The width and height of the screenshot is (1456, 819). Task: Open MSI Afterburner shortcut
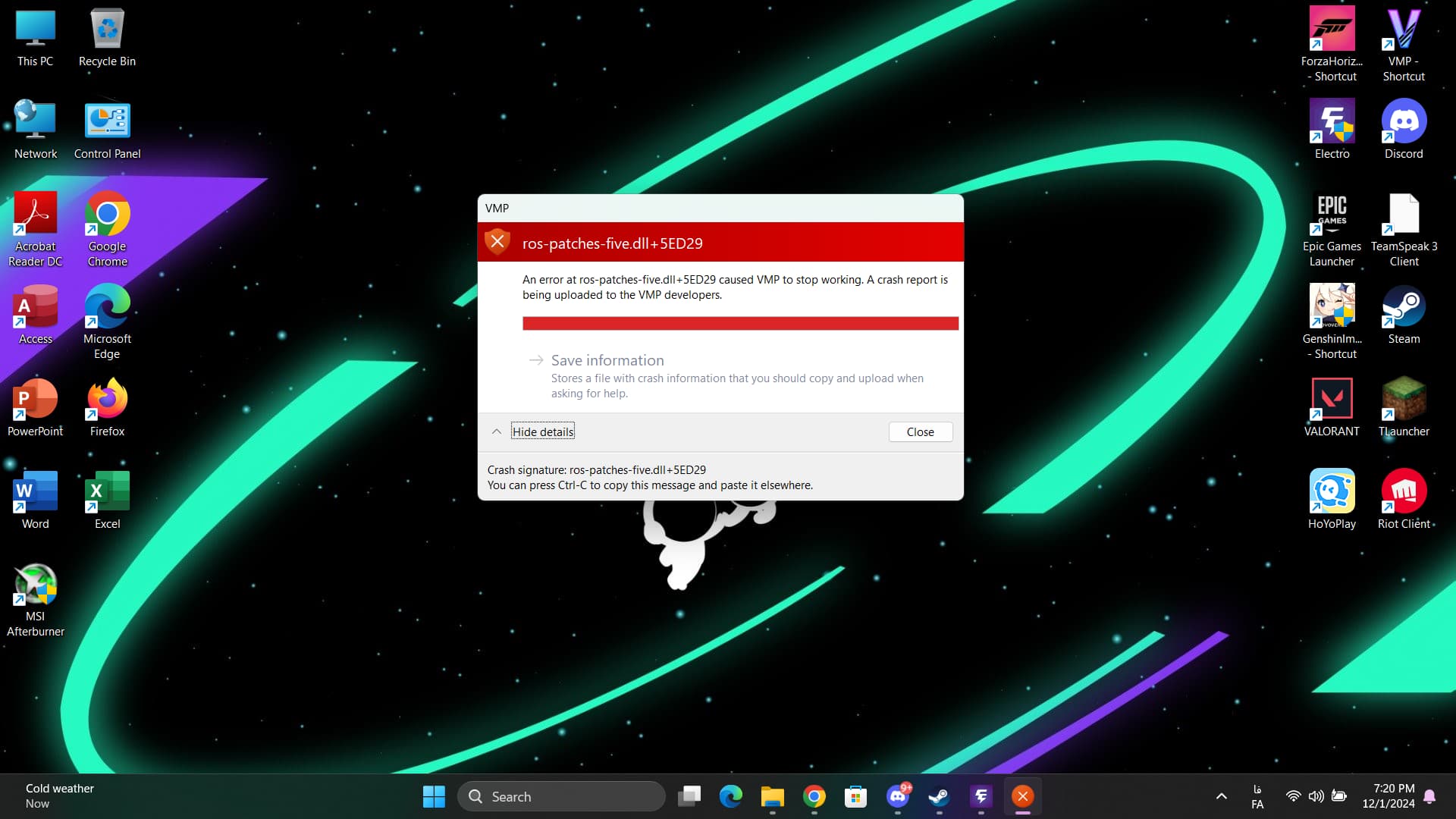[x=35, y=585]
